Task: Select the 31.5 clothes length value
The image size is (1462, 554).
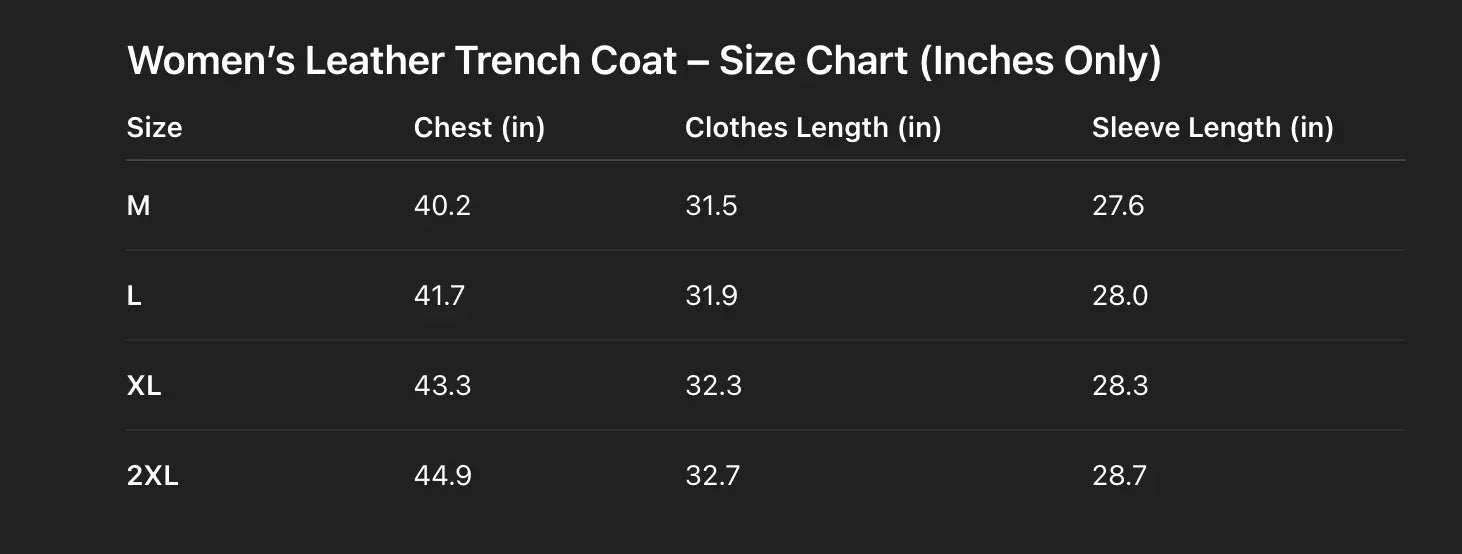Action: 711,206
